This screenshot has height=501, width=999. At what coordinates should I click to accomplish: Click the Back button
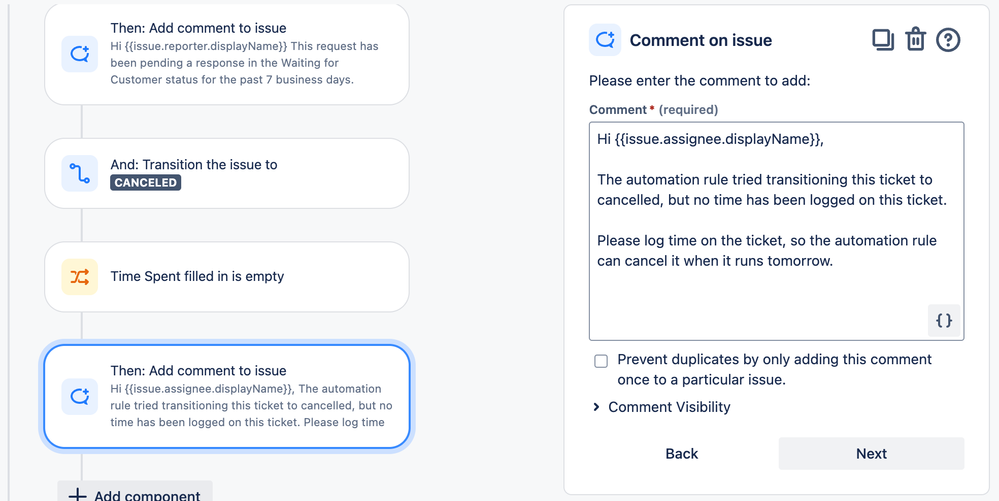[682, 453]
